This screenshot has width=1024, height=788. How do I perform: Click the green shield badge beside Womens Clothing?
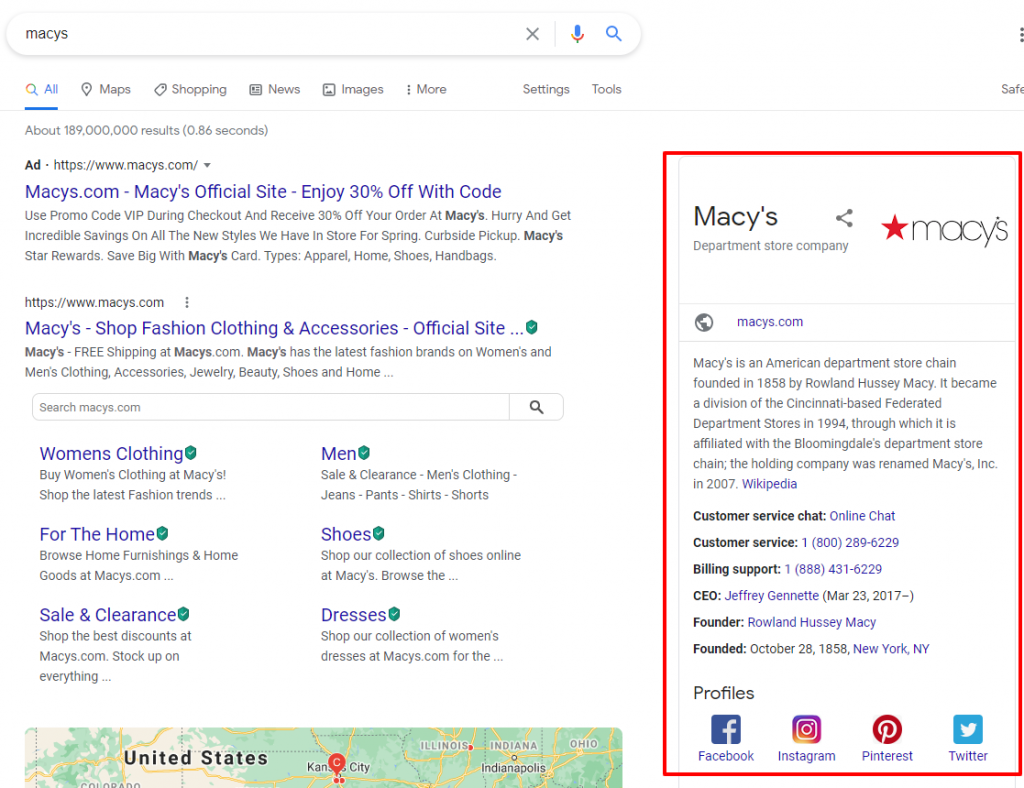coord(191,452)
